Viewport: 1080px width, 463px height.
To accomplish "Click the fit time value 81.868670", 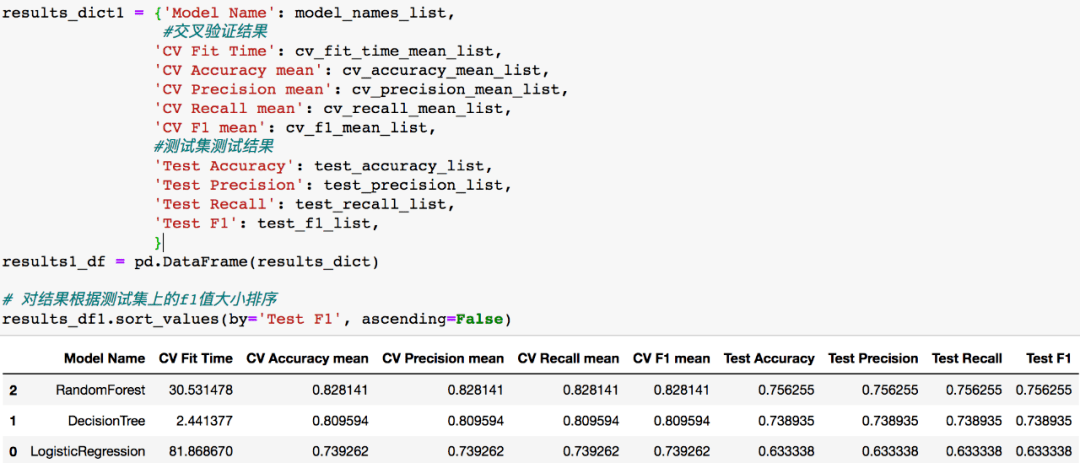I will (x=200, y=451).
